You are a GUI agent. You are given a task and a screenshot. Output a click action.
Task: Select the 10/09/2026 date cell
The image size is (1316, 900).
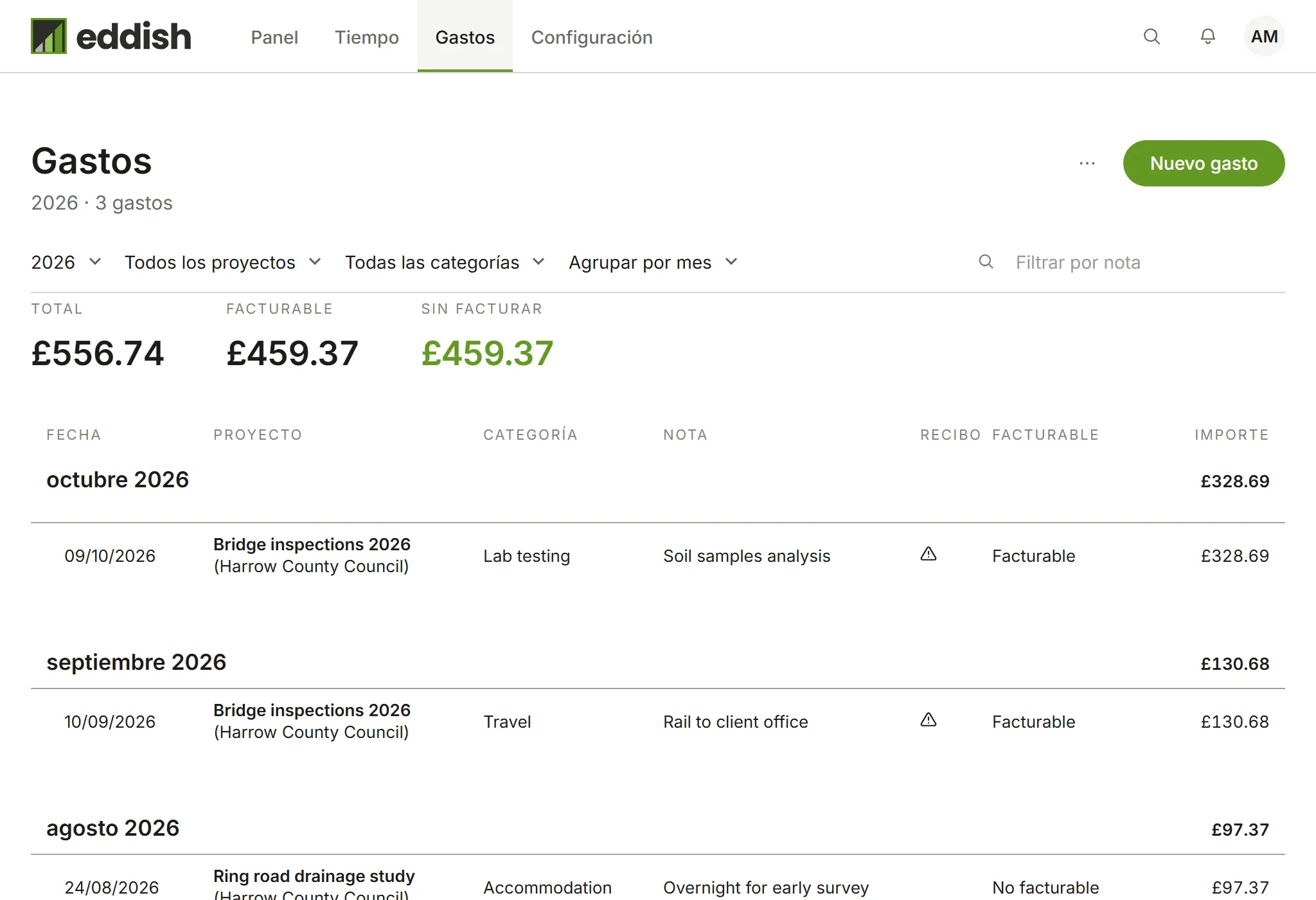pos(110,722)
